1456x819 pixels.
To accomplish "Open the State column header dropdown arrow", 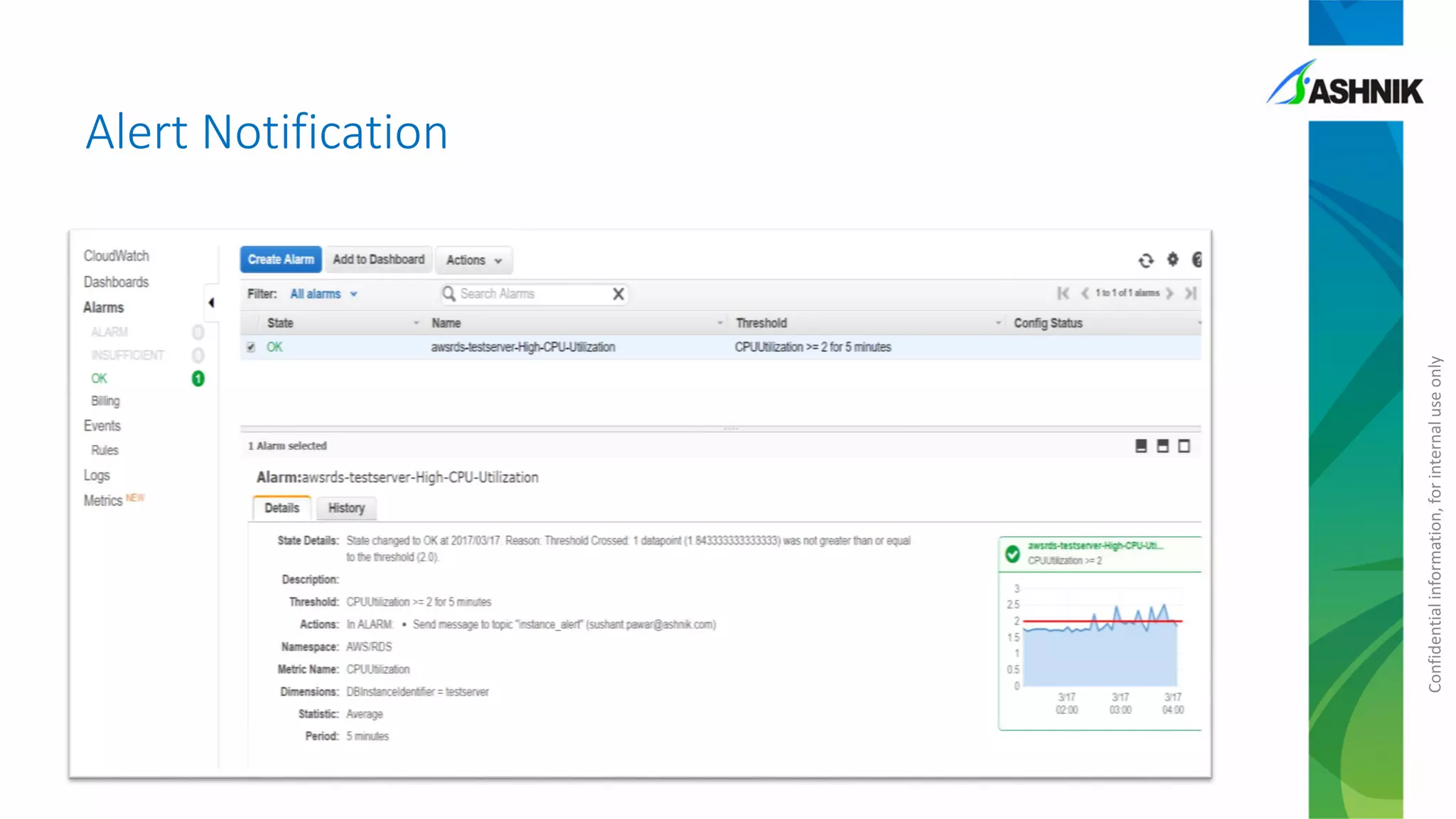I will point(417,323).
